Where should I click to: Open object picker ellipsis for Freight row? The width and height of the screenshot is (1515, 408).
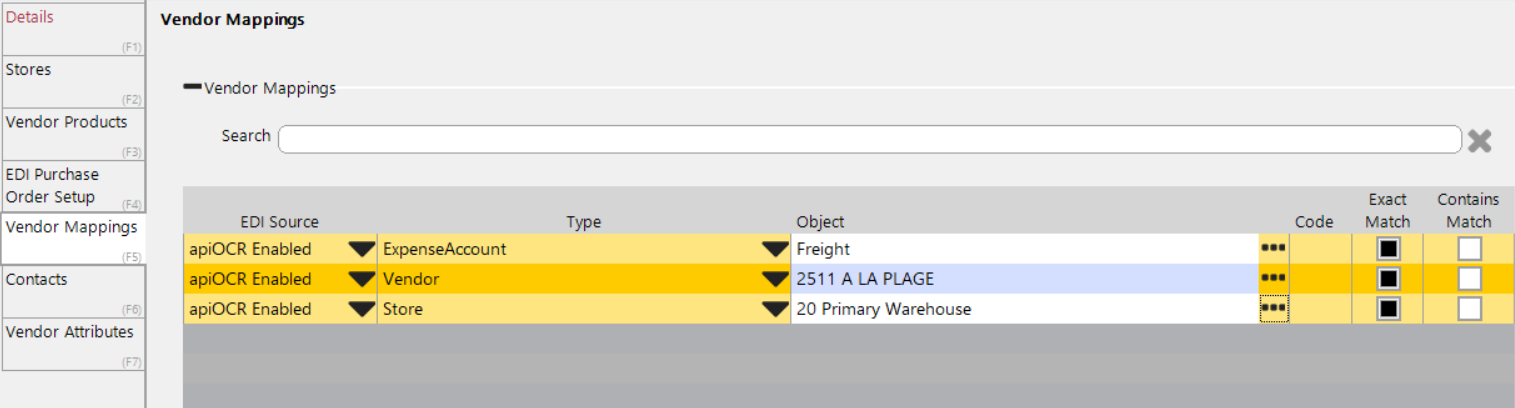click(1273, 248)
